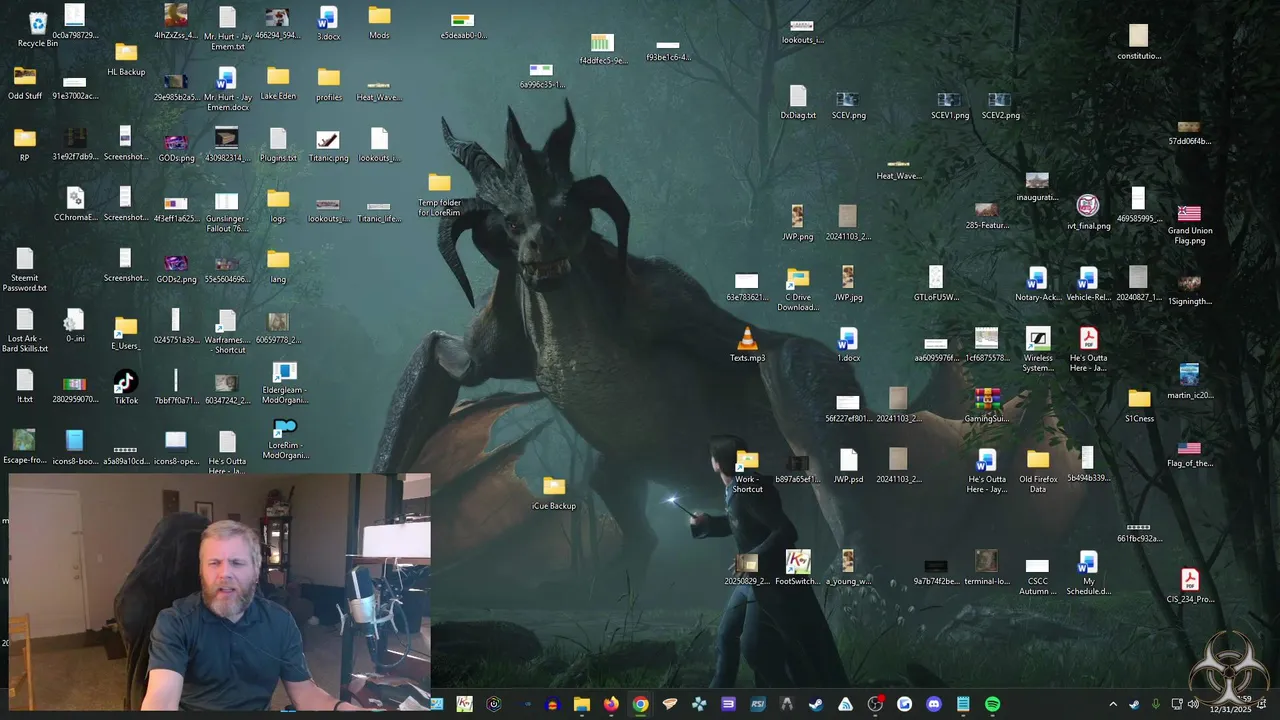
Task: Select the iCue Backup folder
Action: [x=554, y=493]
